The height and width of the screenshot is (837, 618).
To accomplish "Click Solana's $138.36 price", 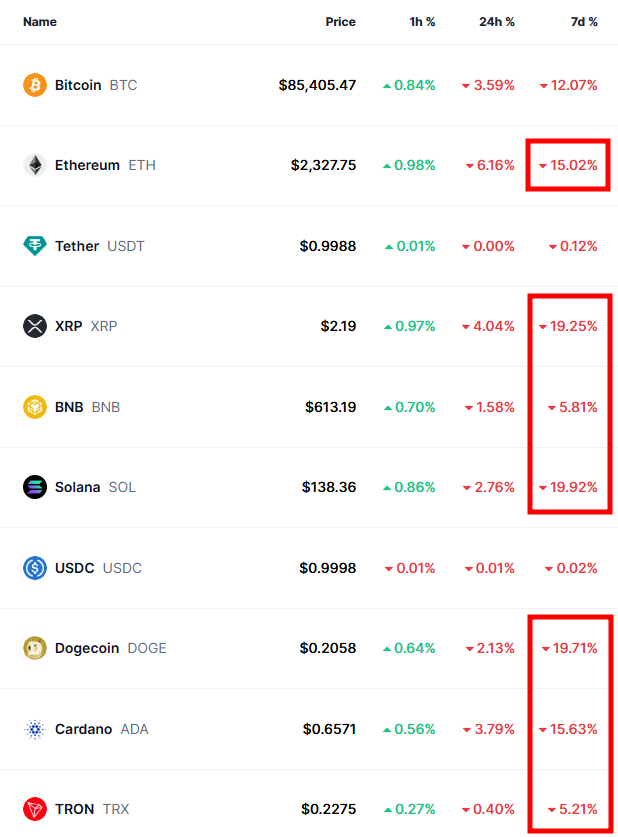I will [329, 487].
